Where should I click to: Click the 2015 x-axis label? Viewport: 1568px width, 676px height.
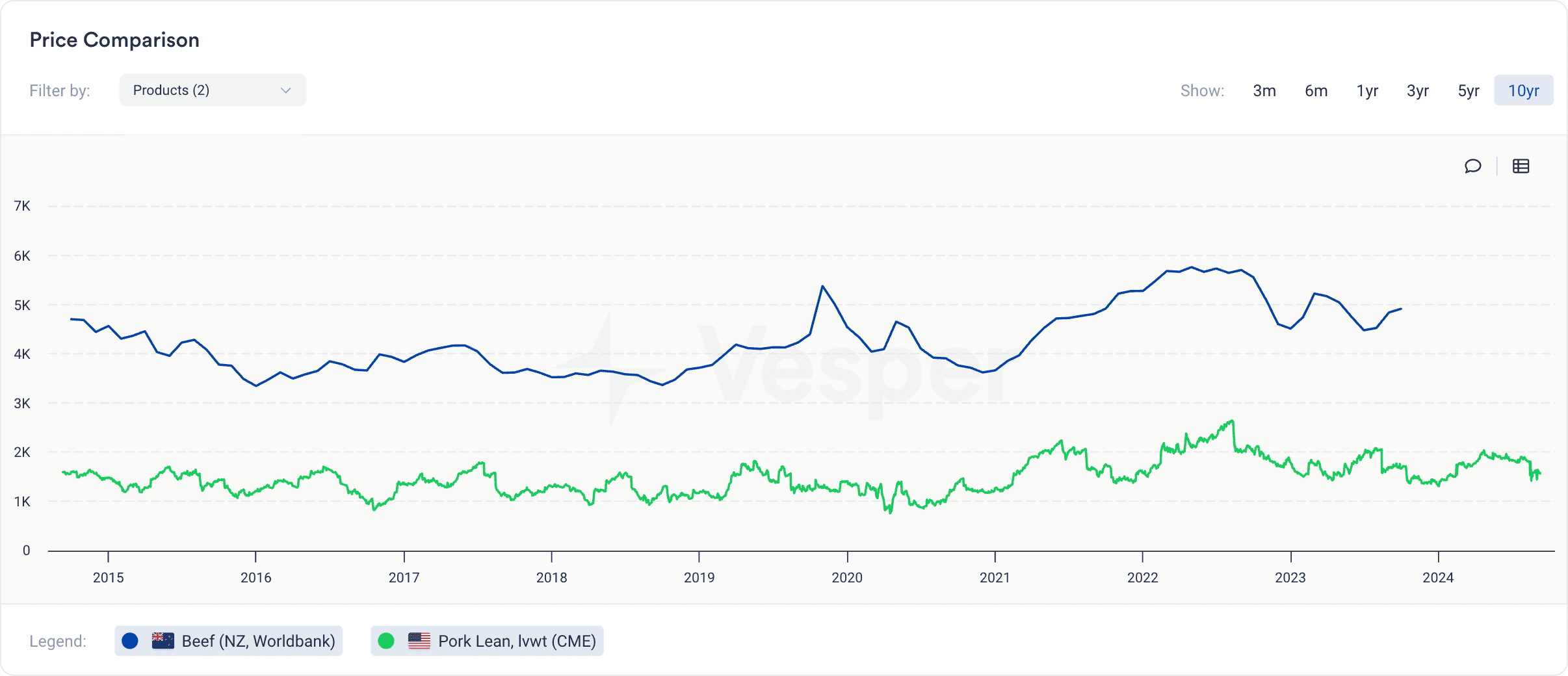click(108, 577)
